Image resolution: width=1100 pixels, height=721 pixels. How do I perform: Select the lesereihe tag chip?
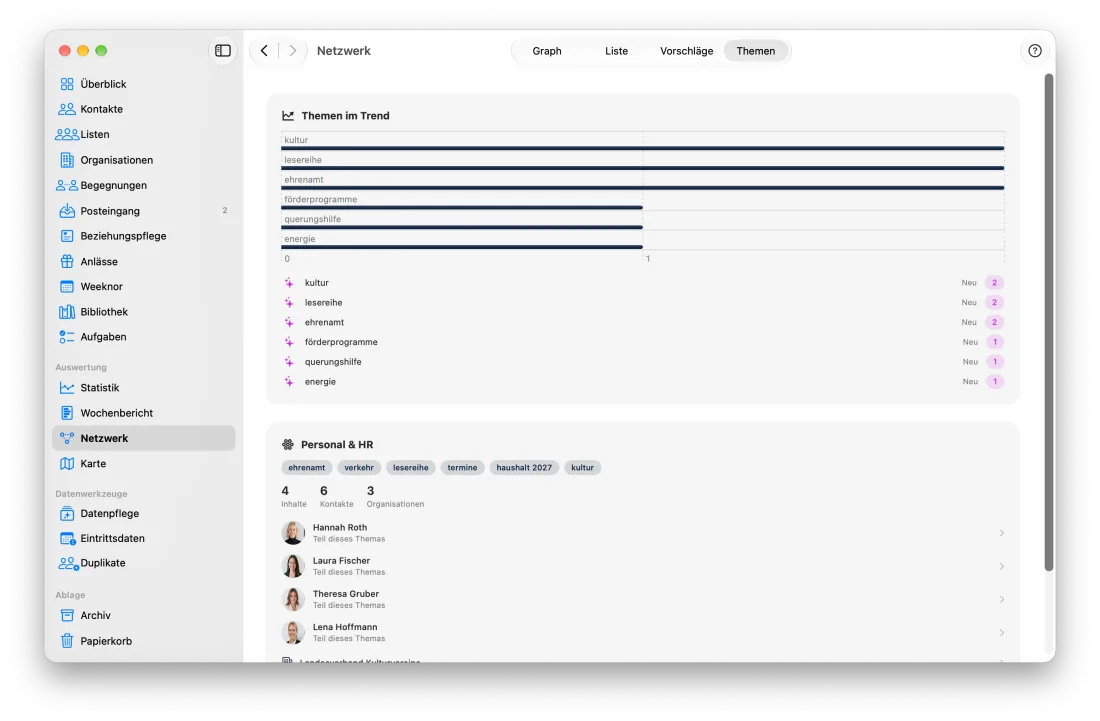tap(410, 468)
